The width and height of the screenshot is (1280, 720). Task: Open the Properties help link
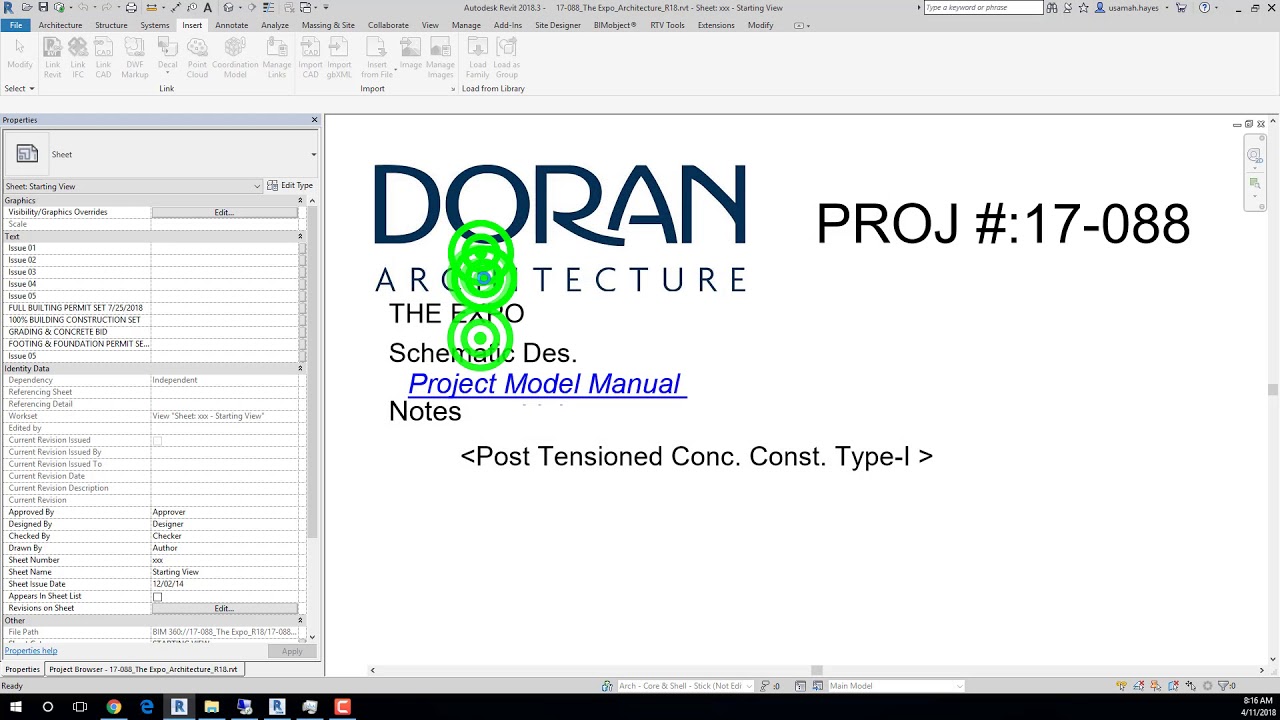(31, 651)
